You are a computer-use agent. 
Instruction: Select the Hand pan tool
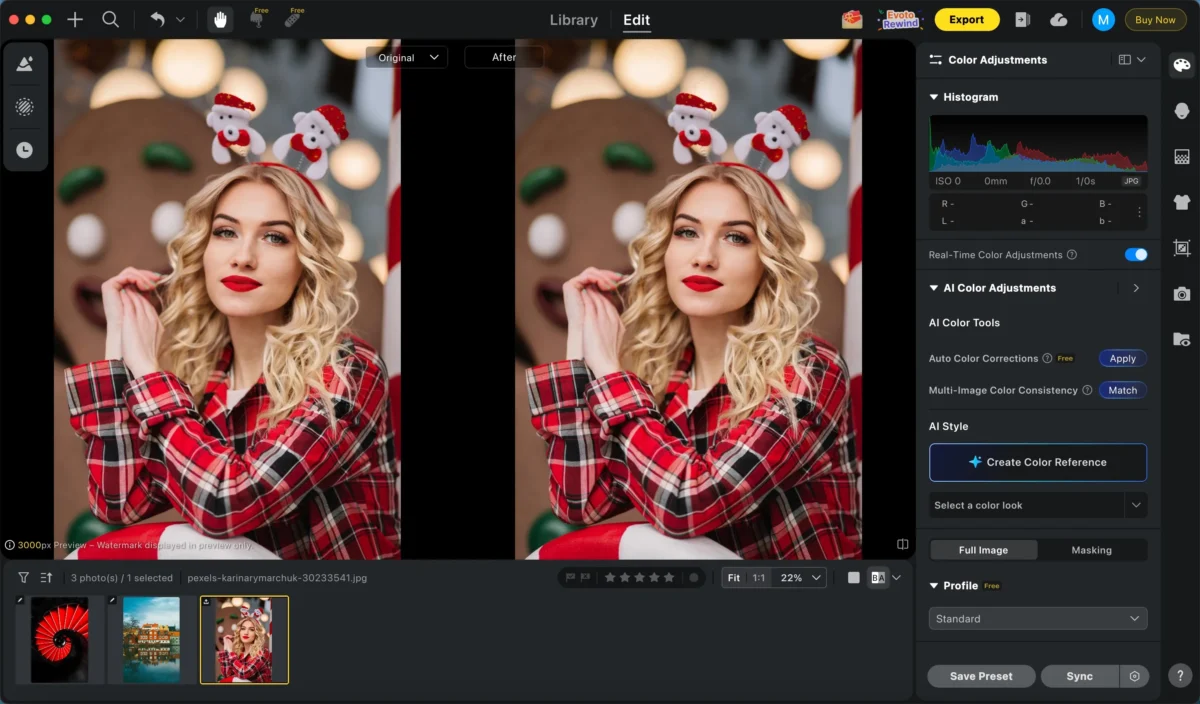pyautogui.click(x=220, y=20)
